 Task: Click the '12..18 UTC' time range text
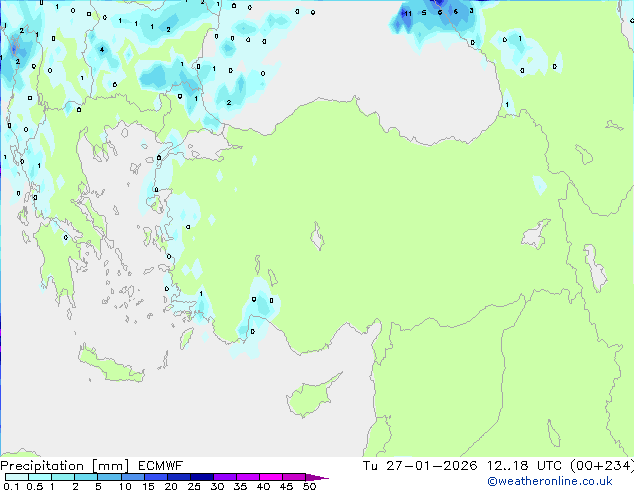click(524, 466)
